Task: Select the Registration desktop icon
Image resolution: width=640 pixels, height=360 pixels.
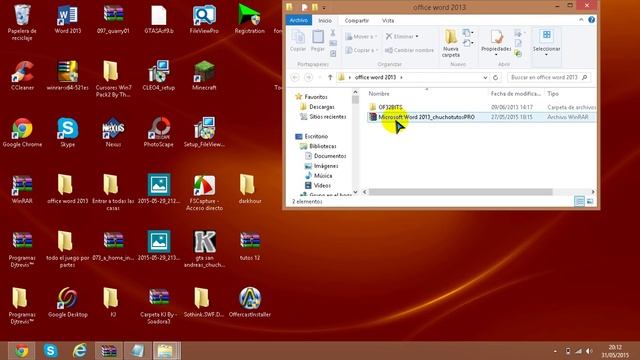Action: [250, 19]
